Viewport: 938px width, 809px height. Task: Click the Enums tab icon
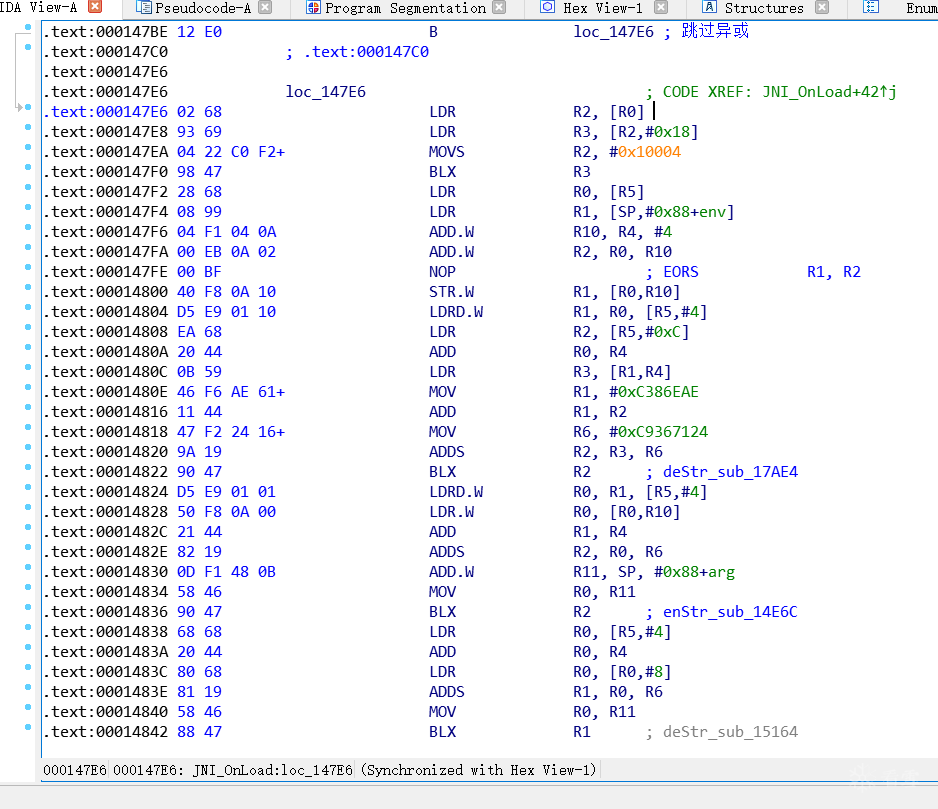click(871, 7)
